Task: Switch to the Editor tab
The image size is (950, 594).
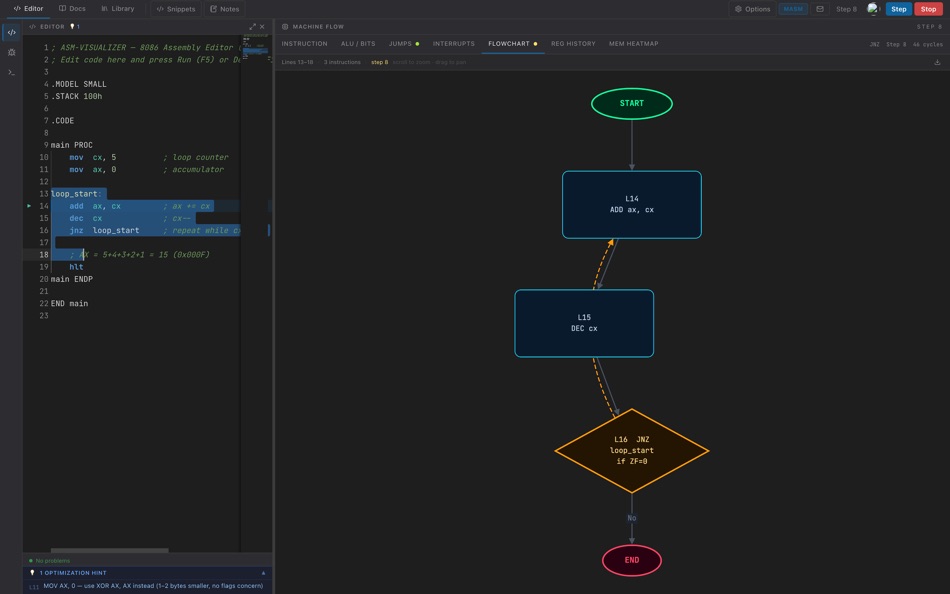Action: (x=28, y=8)
